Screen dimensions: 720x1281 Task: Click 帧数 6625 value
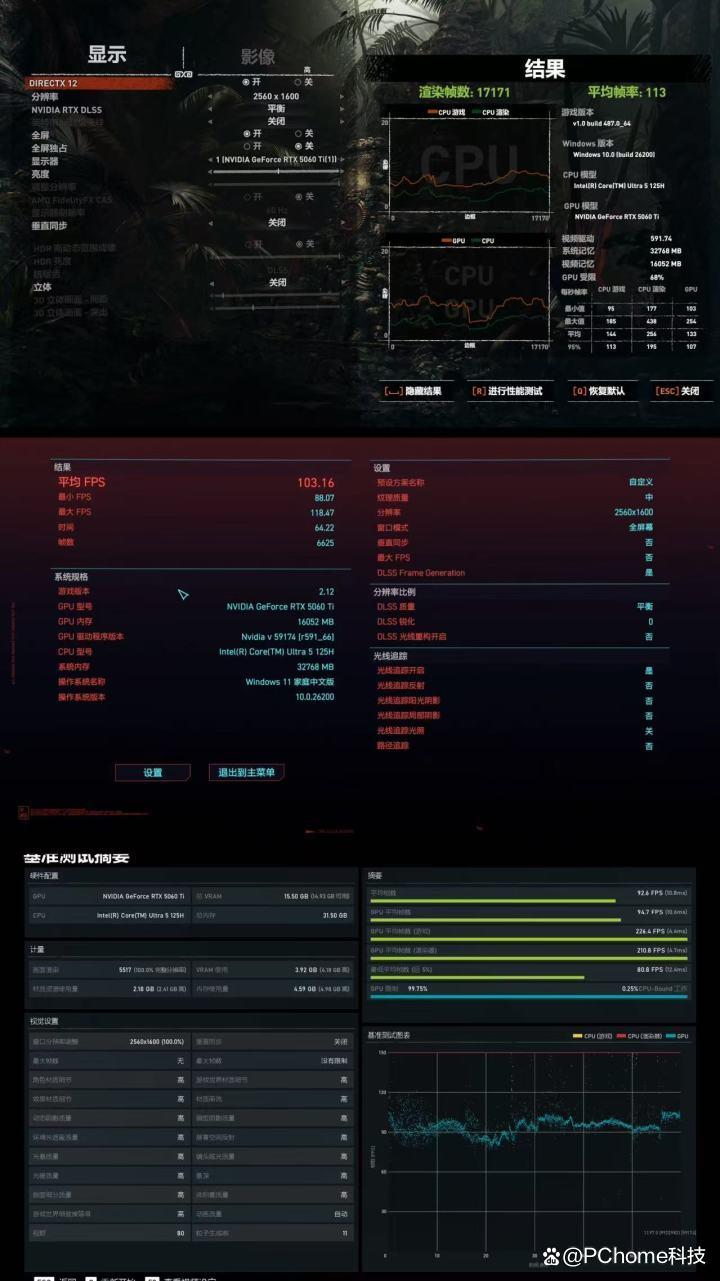click(x=325, y=542)
